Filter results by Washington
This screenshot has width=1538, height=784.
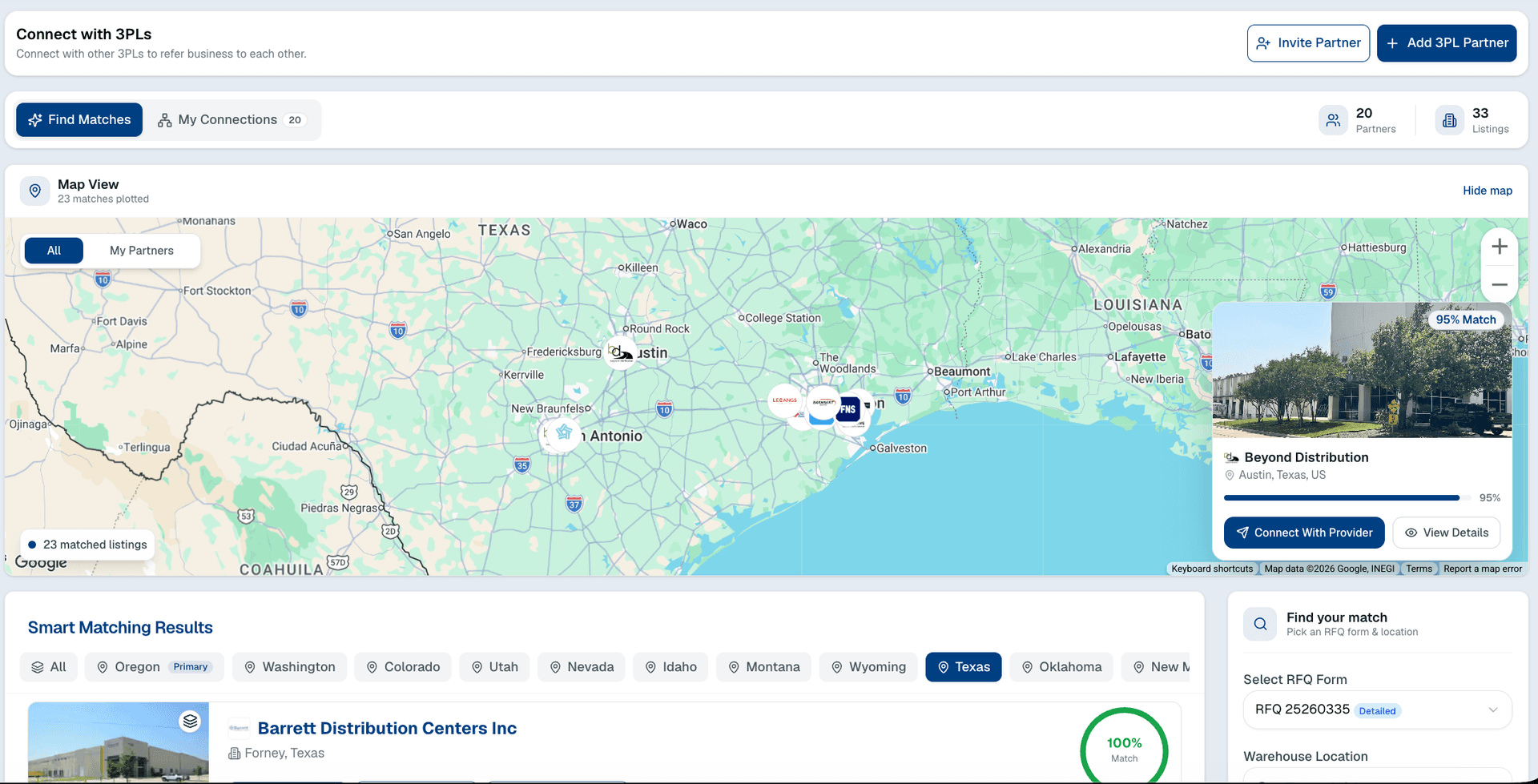(x=289, y=667)
